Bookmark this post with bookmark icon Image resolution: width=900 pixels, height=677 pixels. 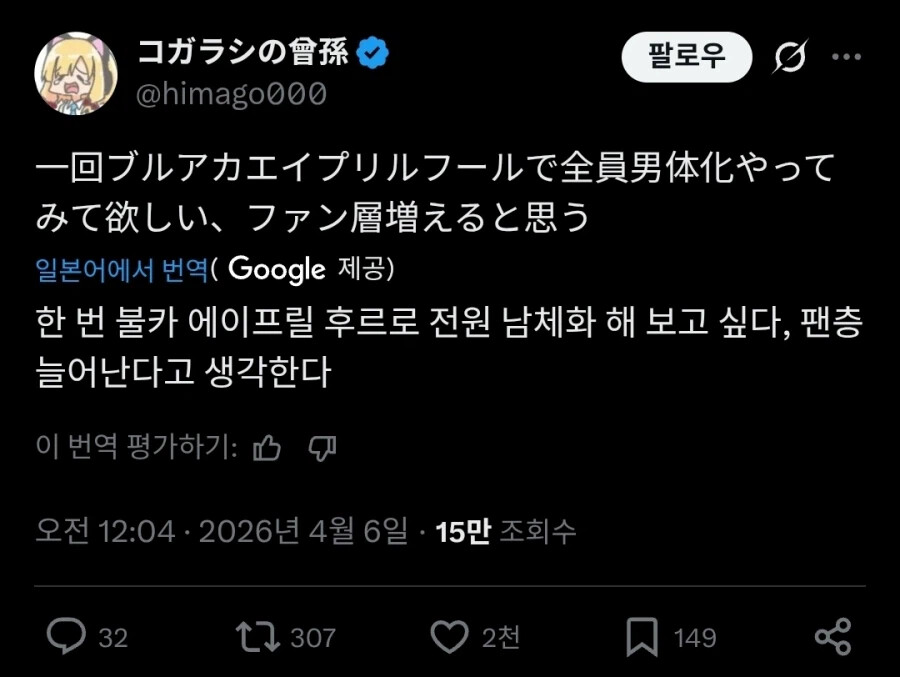point(641,636)
